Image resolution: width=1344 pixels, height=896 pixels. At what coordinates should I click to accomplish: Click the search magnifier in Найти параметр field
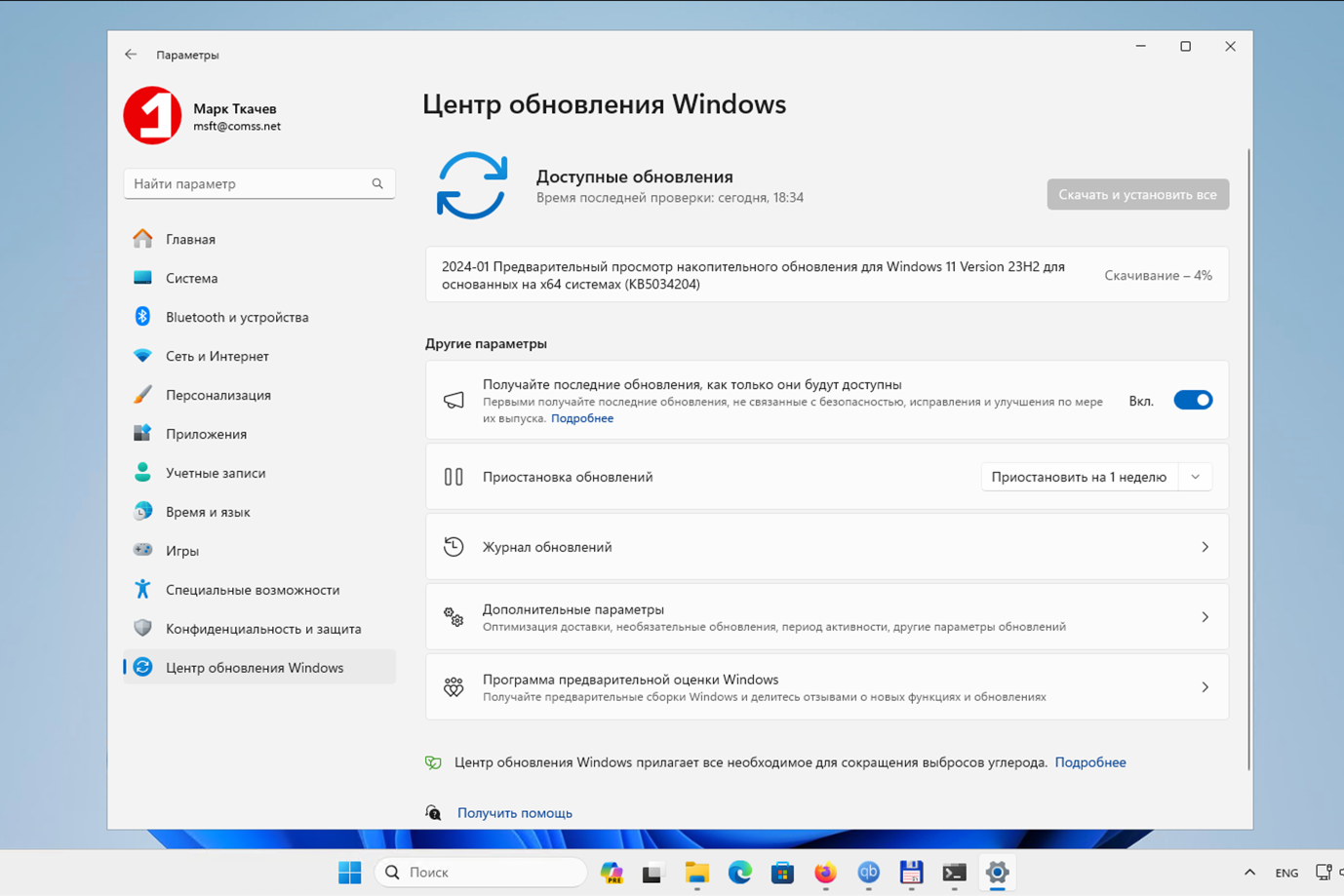point(377,183)
